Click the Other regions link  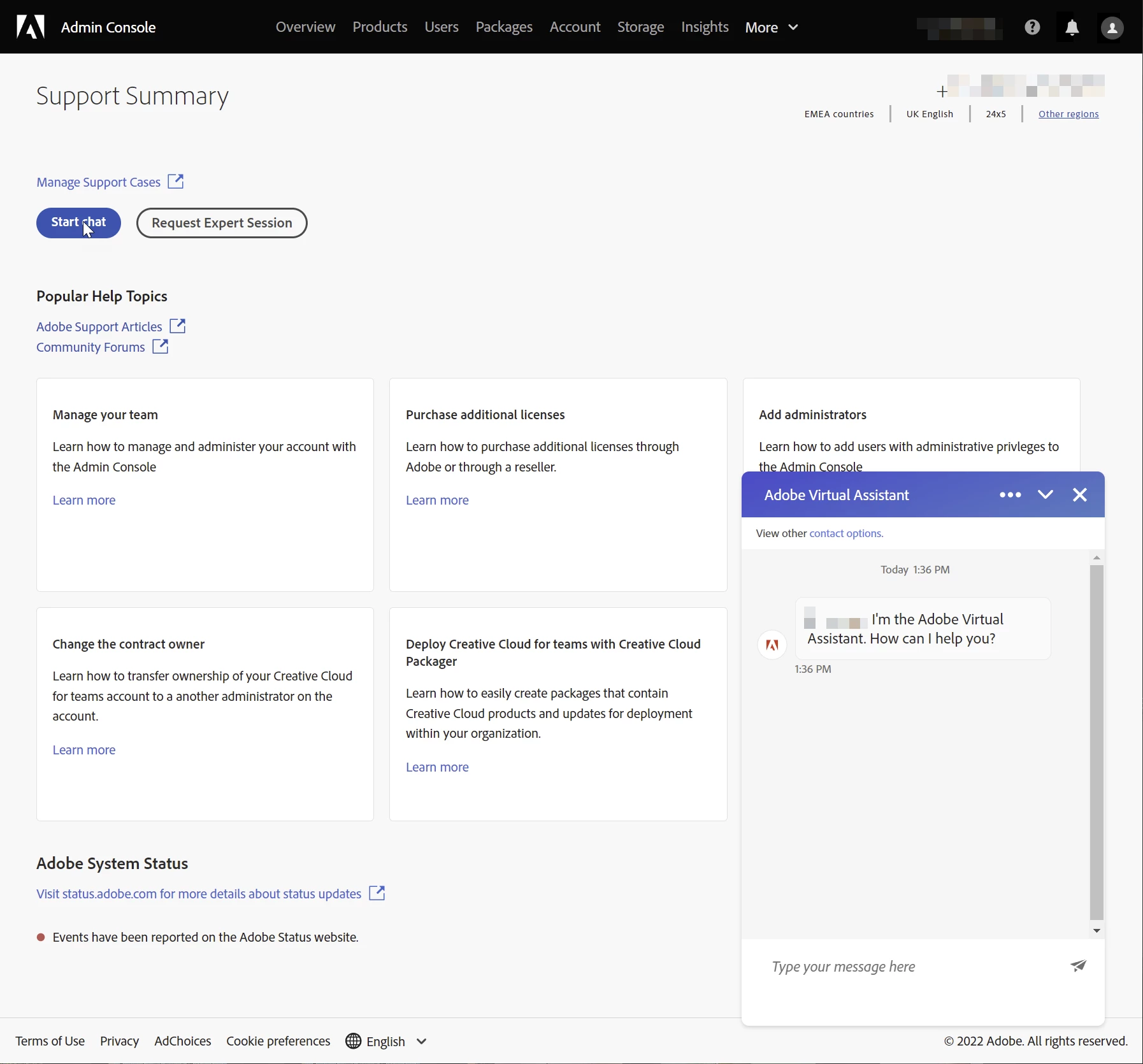pos(1068,114)
